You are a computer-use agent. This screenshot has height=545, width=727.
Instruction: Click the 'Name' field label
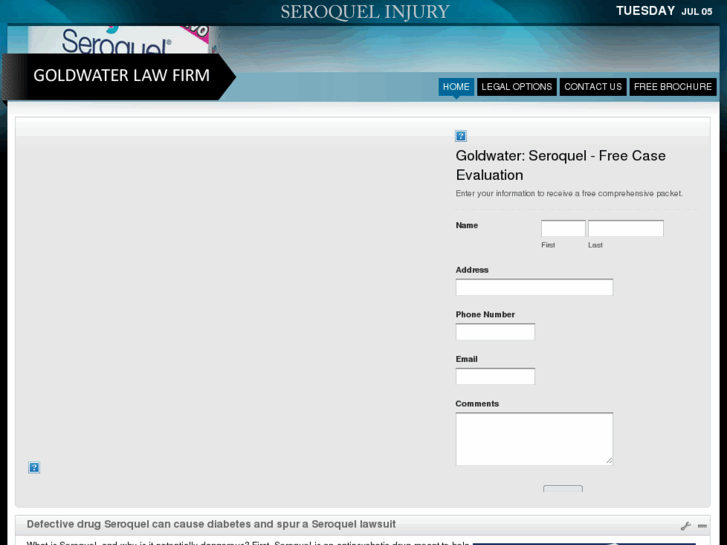tap(466, 225)
